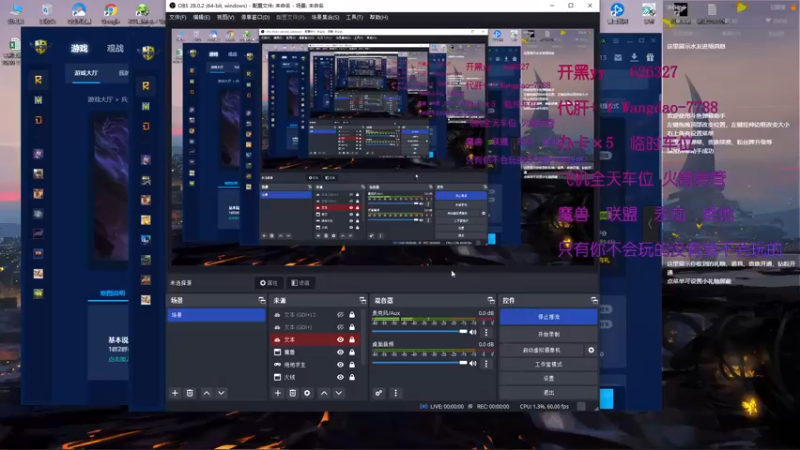
Task: Pop out the Scenes dock panel
Action: tap(262, 301)
